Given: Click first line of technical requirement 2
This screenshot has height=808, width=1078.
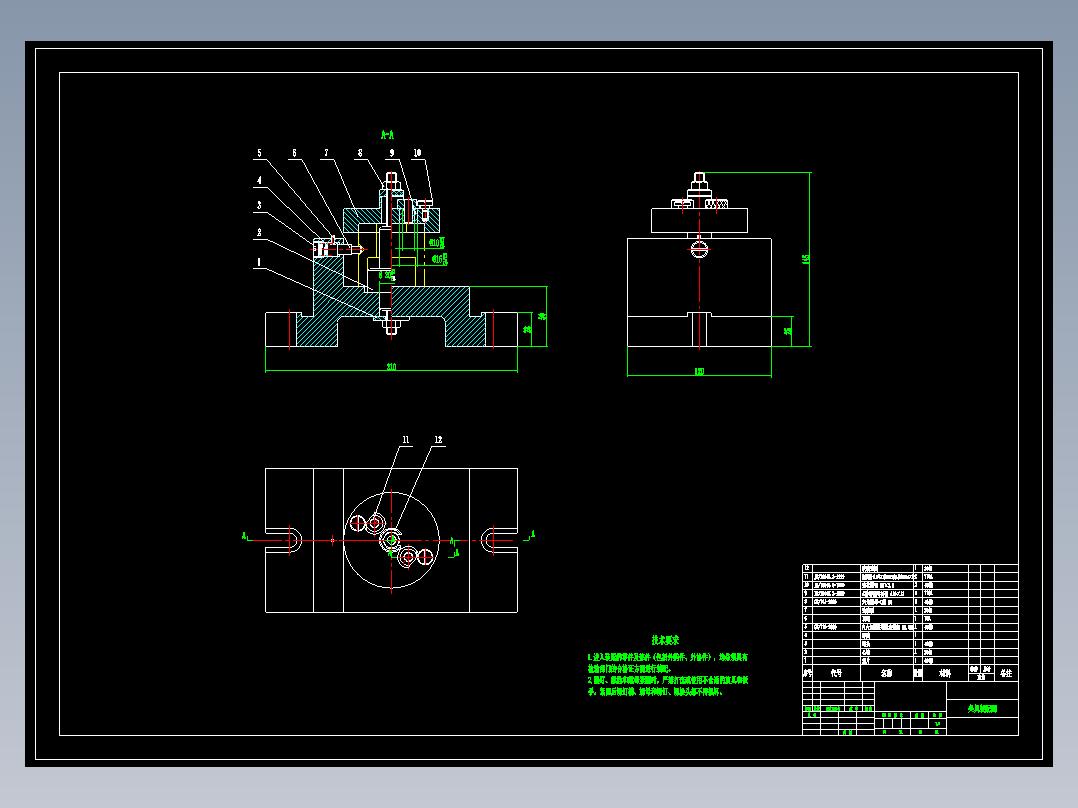Looking at the screenshot, I should coord(668,680).
